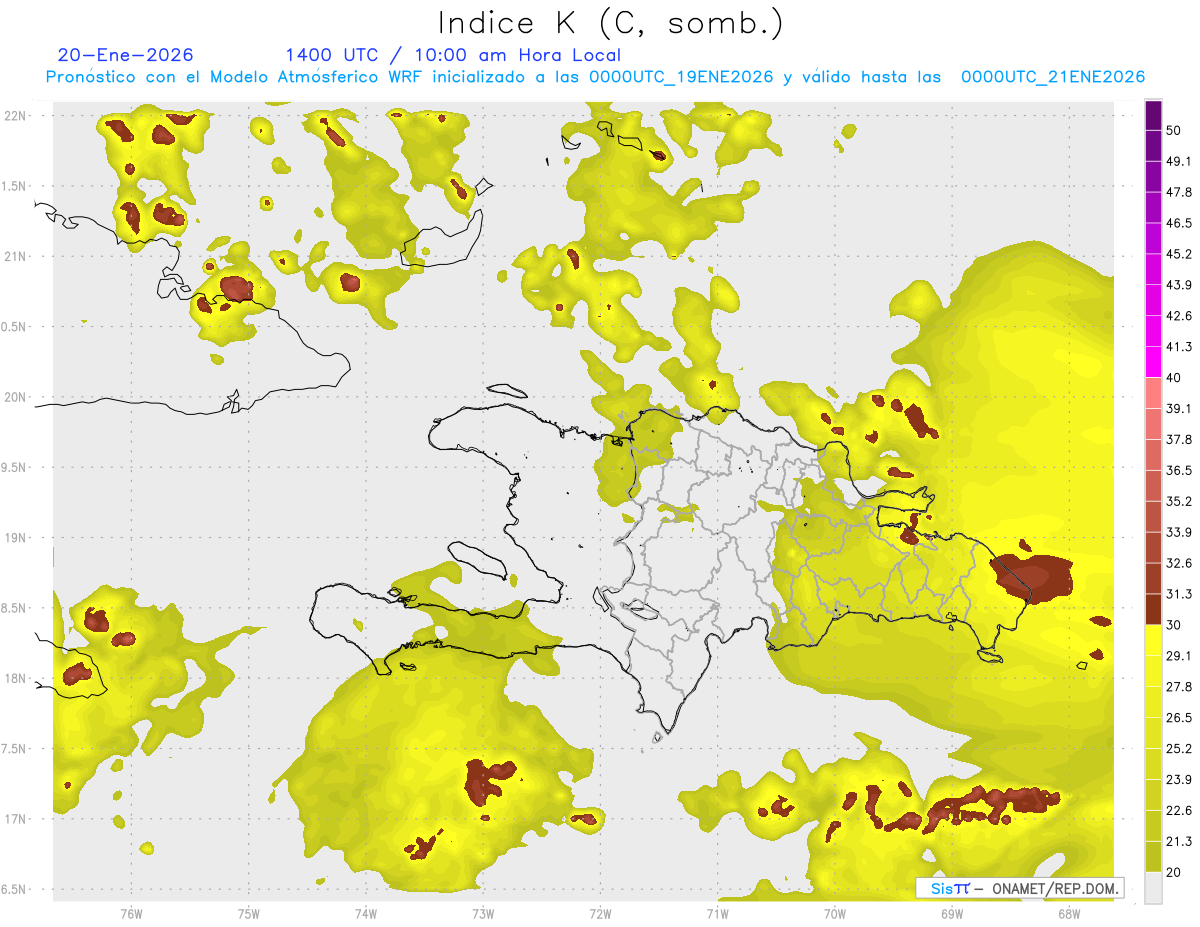This screenshot has height=927, width=1200.
Task: Click the longitude label '76W'
Action: coord(131,913)
